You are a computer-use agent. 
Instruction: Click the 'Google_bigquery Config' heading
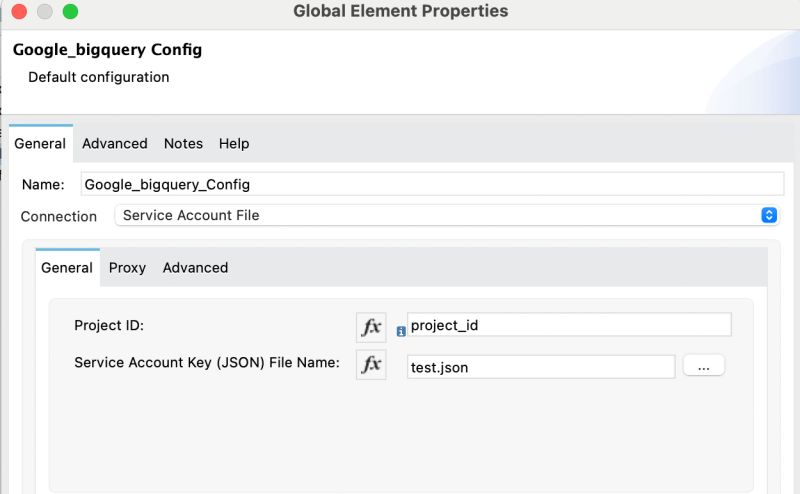click(107, 50)
